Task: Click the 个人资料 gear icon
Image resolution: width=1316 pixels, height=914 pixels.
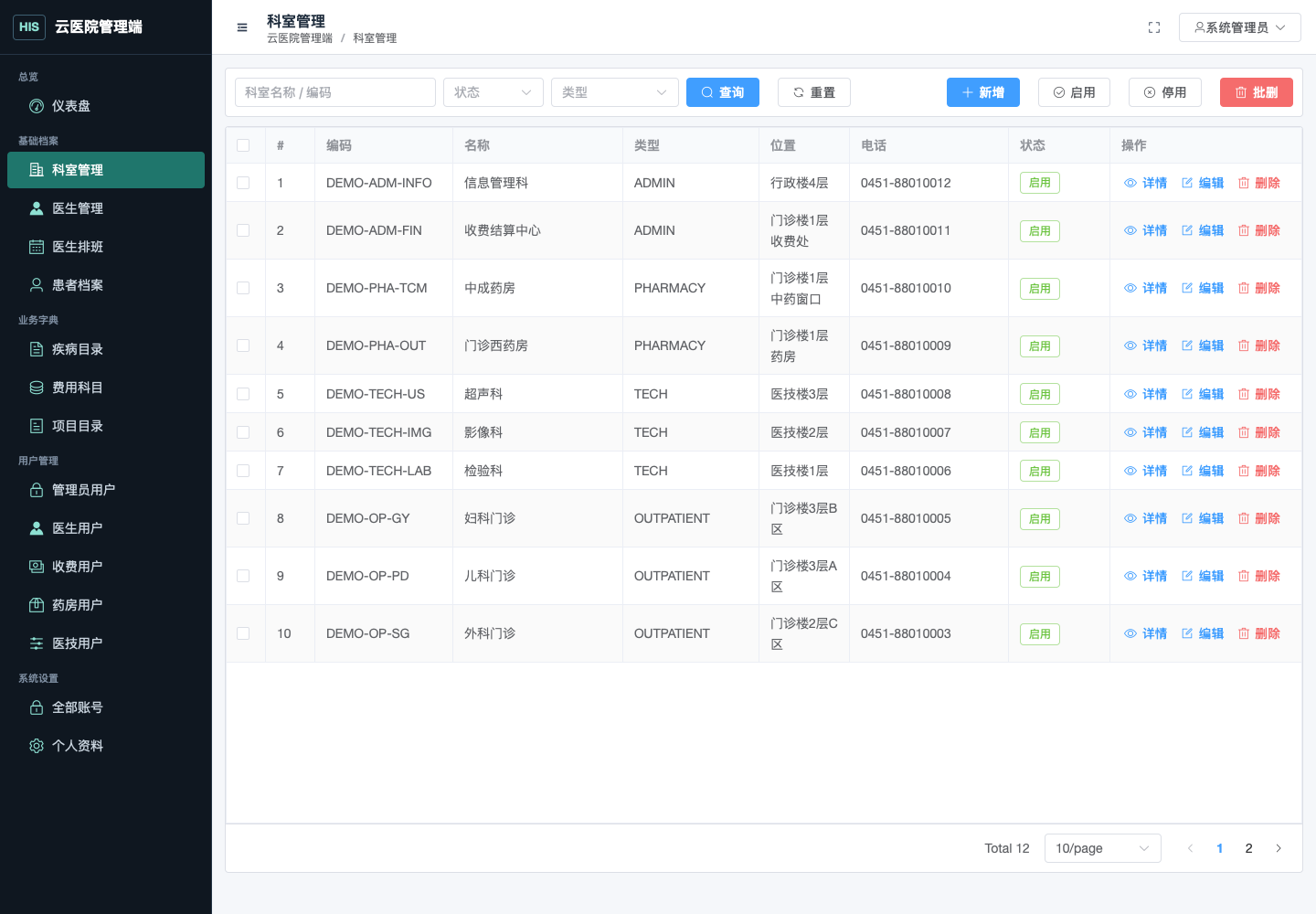Action: coord(37,746)
